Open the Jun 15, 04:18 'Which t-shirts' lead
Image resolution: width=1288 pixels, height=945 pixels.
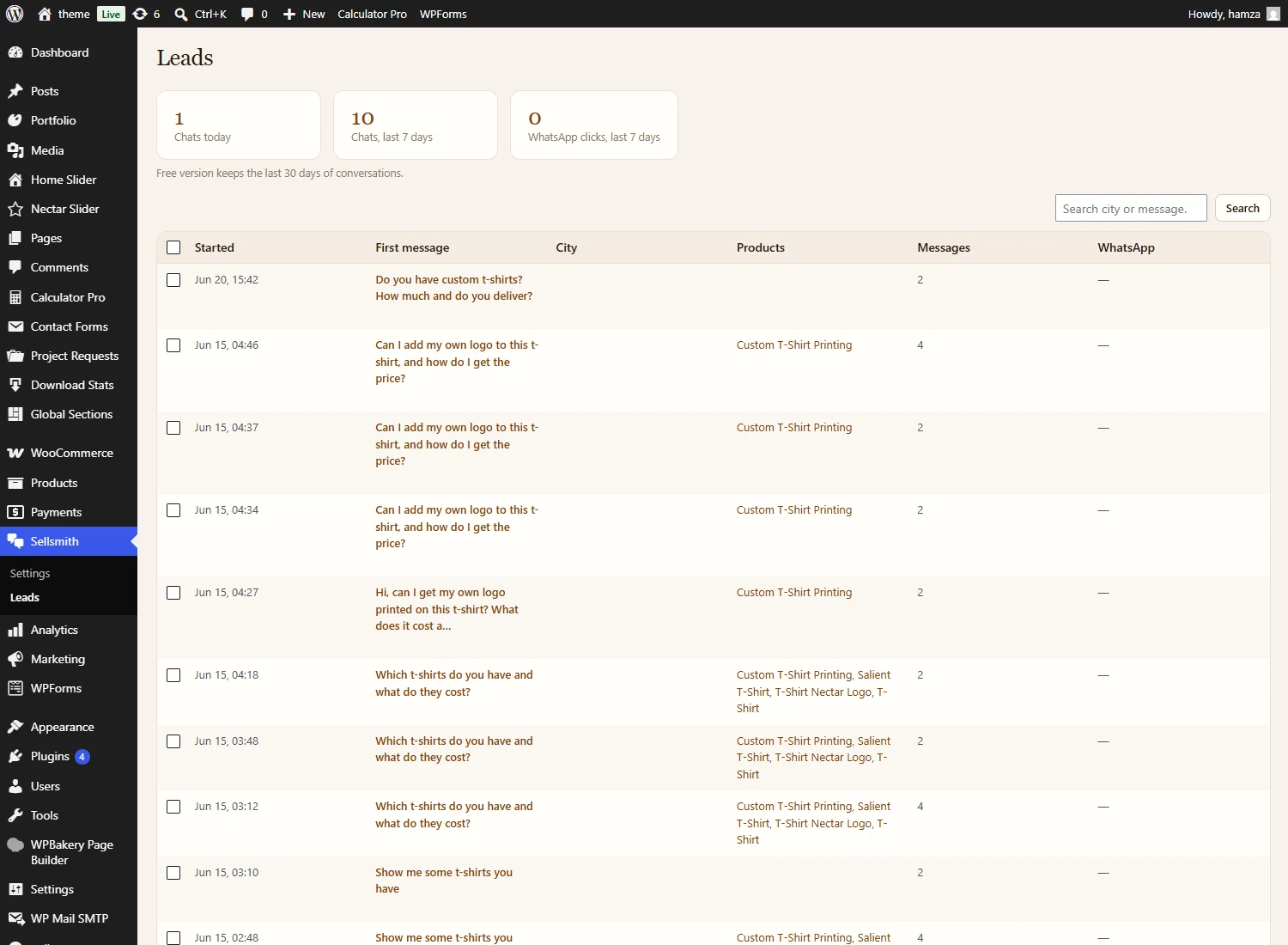pyautogui.click(x=454, y=683)
